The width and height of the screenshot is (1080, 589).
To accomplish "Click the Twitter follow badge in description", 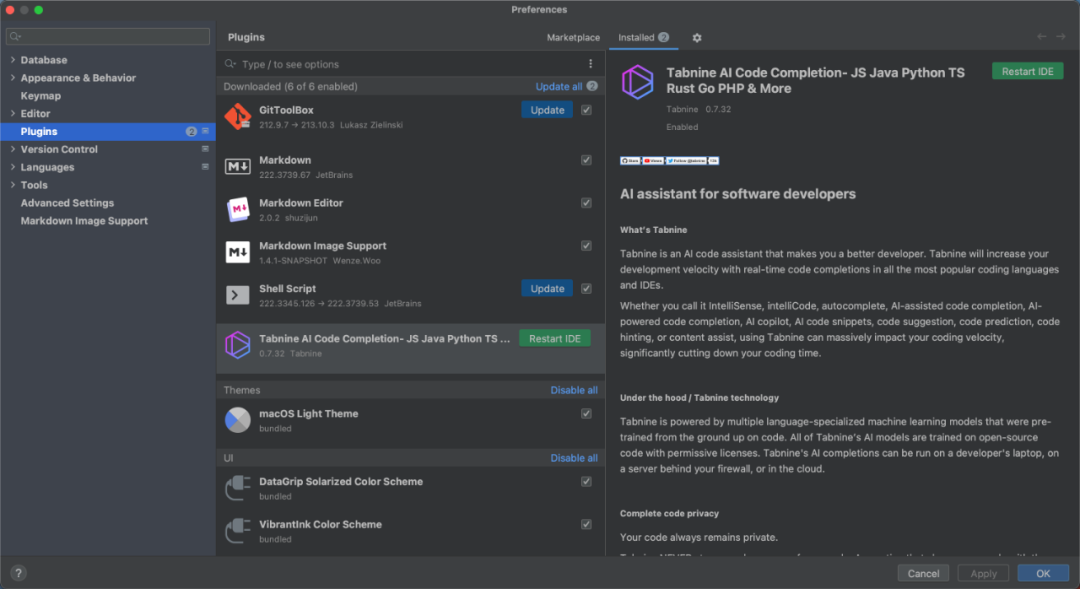I will [x=686, y=161].
